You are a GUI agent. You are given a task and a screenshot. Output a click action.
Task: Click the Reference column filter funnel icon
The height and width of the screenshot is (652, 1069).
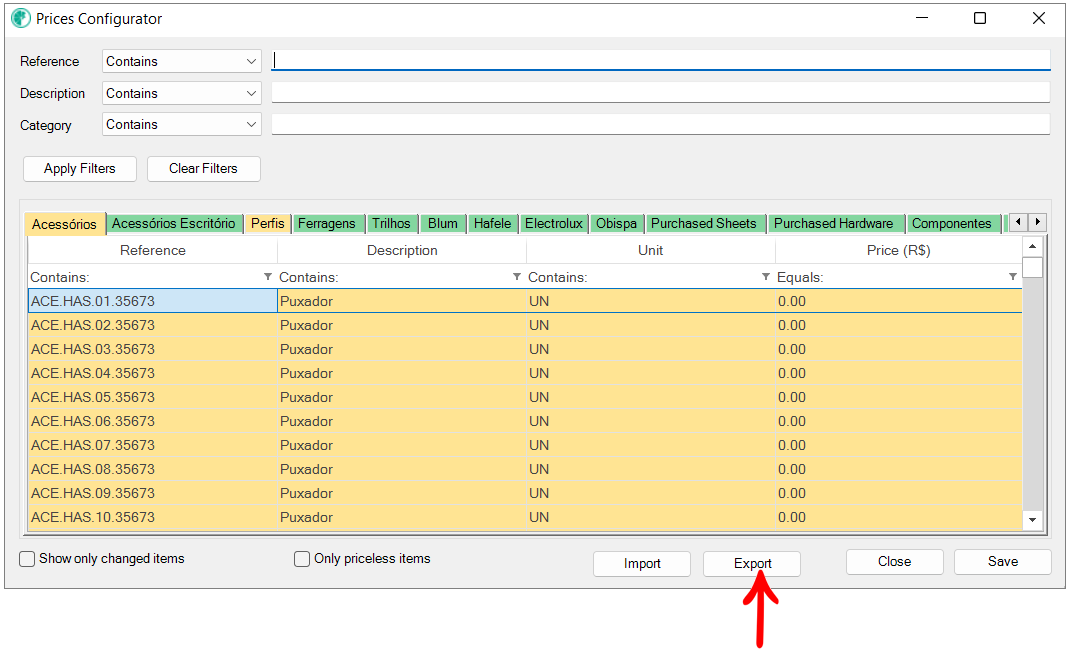click(x=268, y=277)
